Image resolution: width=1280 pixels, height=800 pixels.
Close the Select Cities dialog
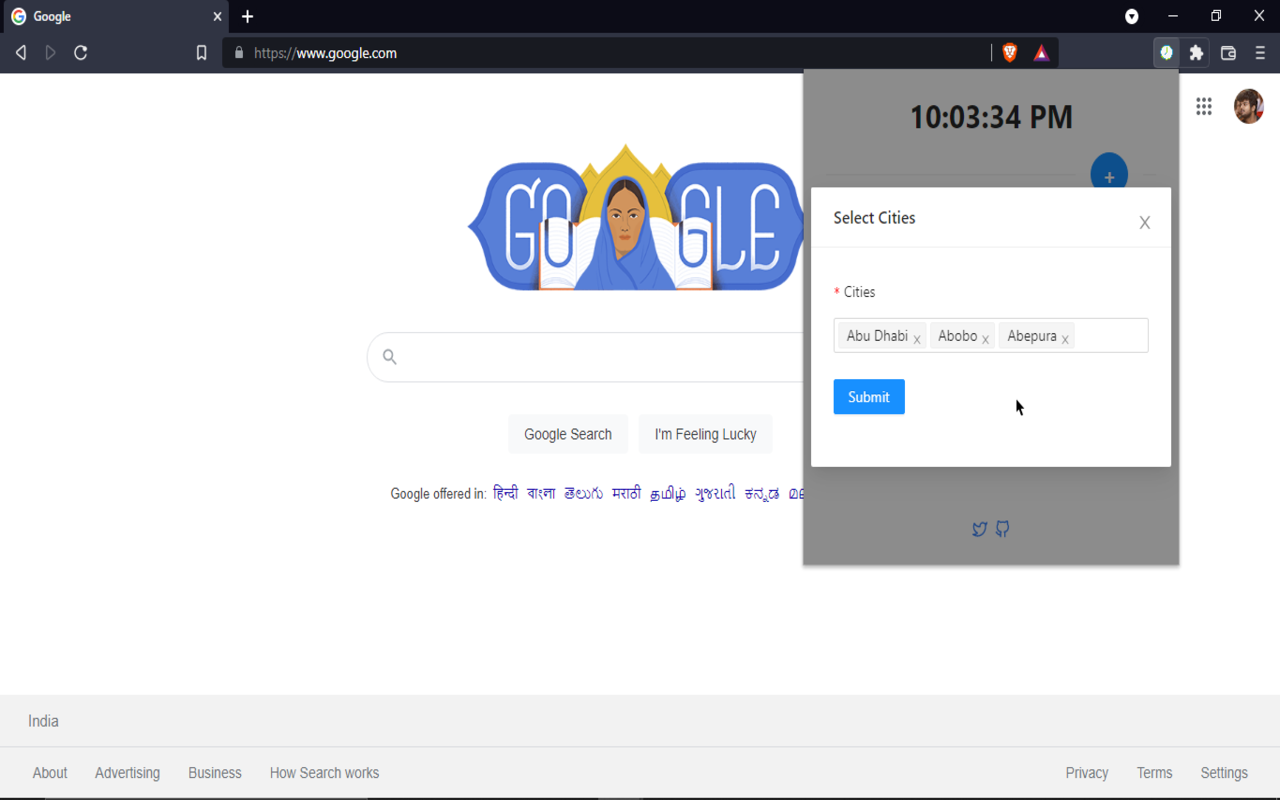pyautogui.click(x=1145, y=222)
